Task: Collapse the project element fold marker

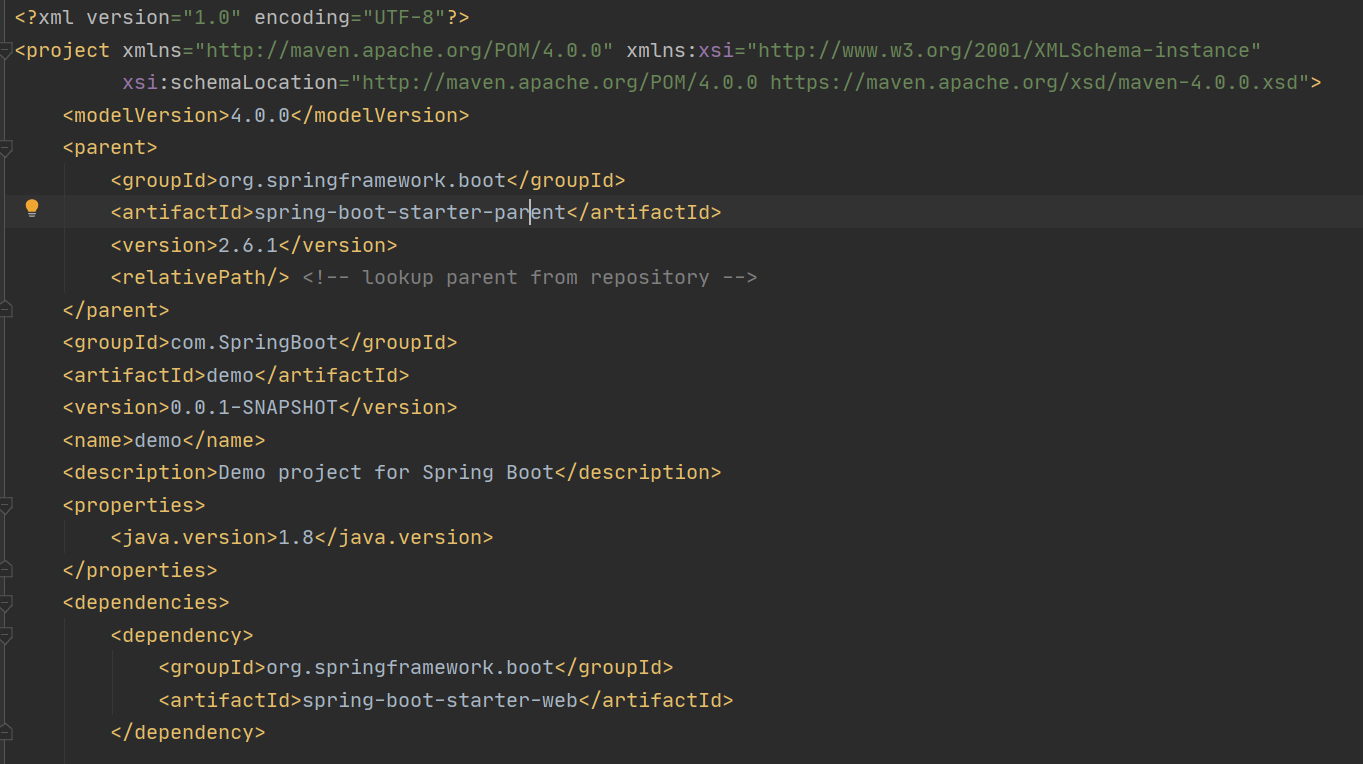Action: pos(5,51)
